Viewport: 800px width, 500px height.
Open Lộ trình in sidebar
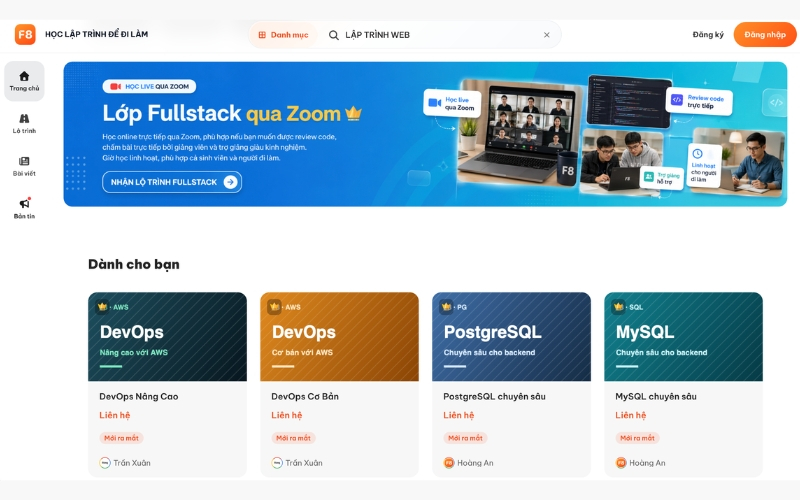[24, 124]
